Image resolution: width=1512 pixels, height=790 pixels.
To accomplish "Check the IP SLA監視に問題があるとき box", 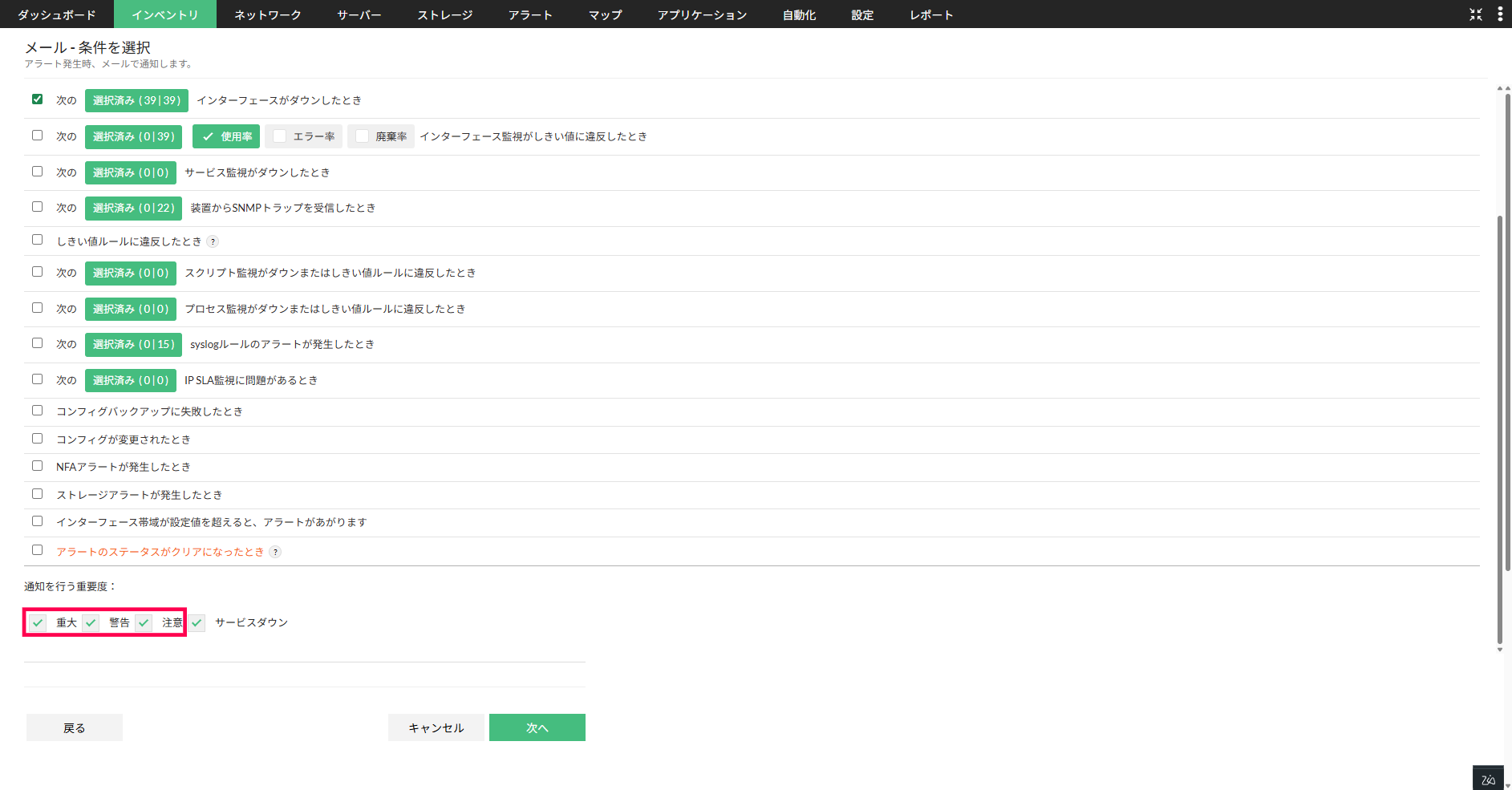I will pyautogui.click(x=37, y=379).
